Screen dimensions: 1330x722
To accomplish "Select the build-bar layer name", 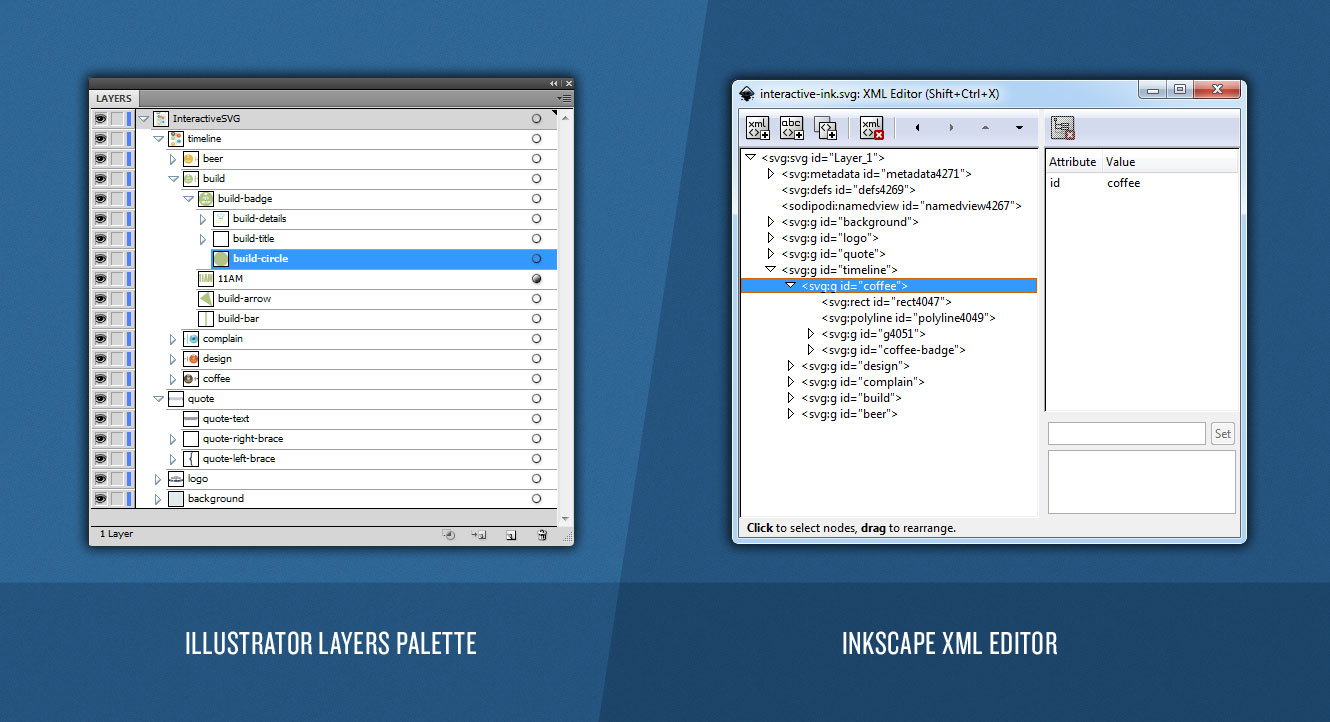I will pos(239,319).
